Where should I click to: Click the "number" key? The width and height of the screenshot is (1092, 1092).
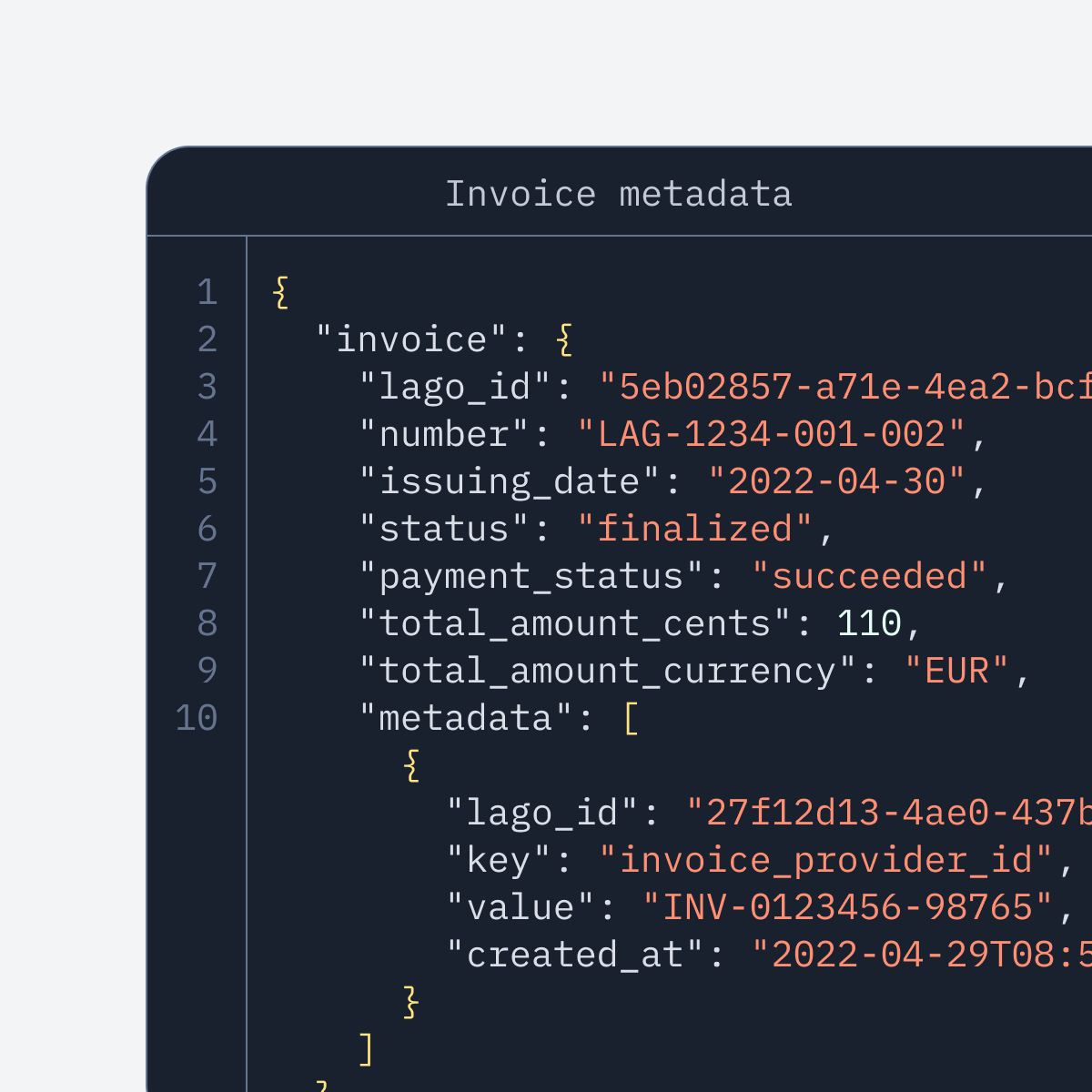(444, 434)
